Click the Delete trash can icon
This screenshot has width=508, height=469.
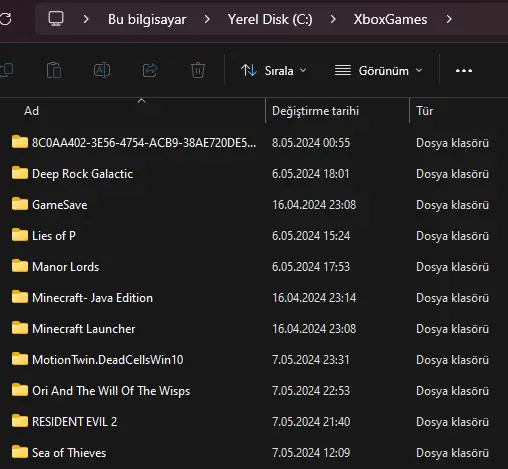coord(198,70)
